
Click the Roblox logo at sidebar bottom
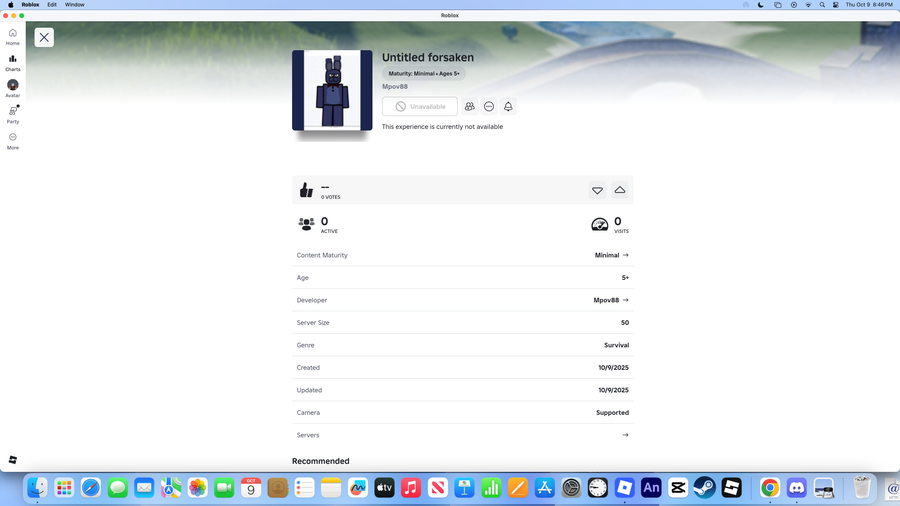[x=13, y=460]
